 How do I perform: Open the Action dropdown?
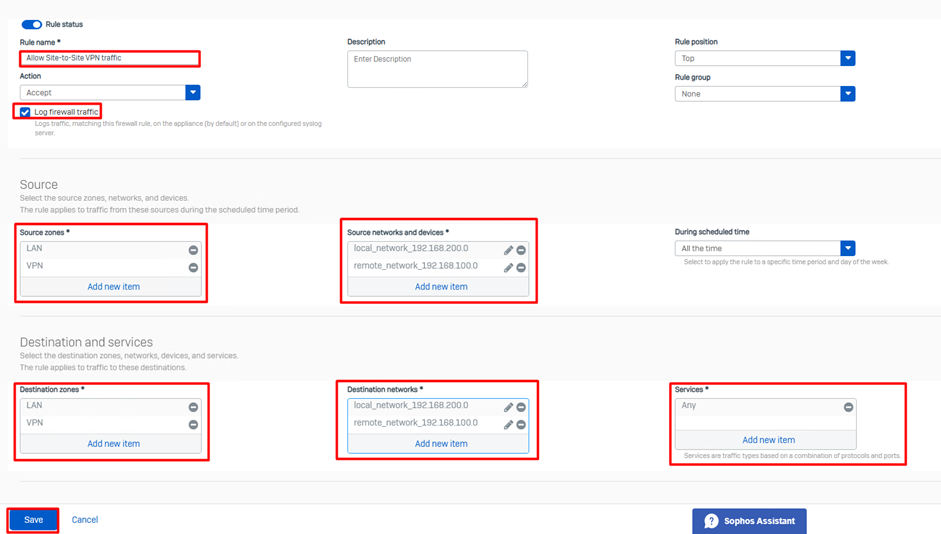coord(193,93)
